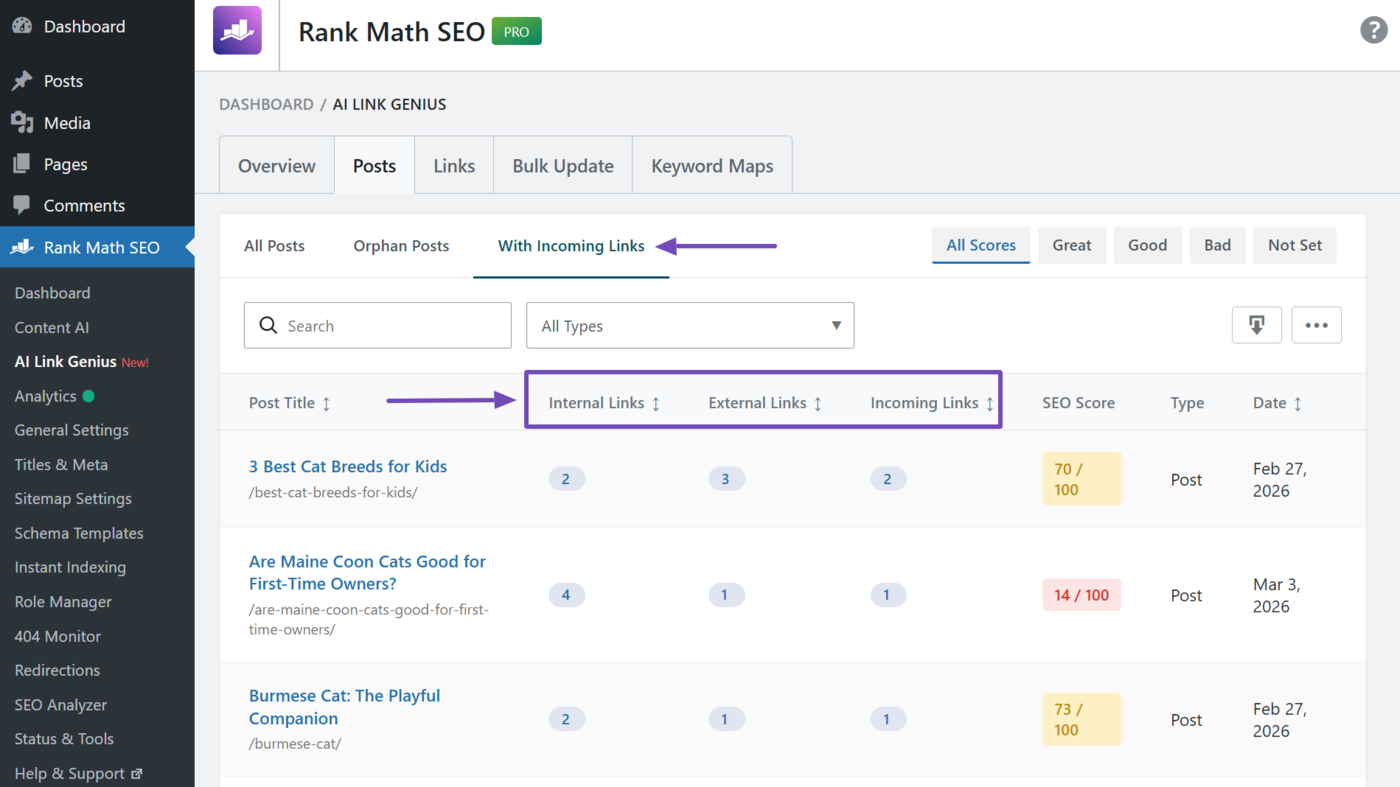Click incoming links count 1 for Burmese Cat

[888, 719]
